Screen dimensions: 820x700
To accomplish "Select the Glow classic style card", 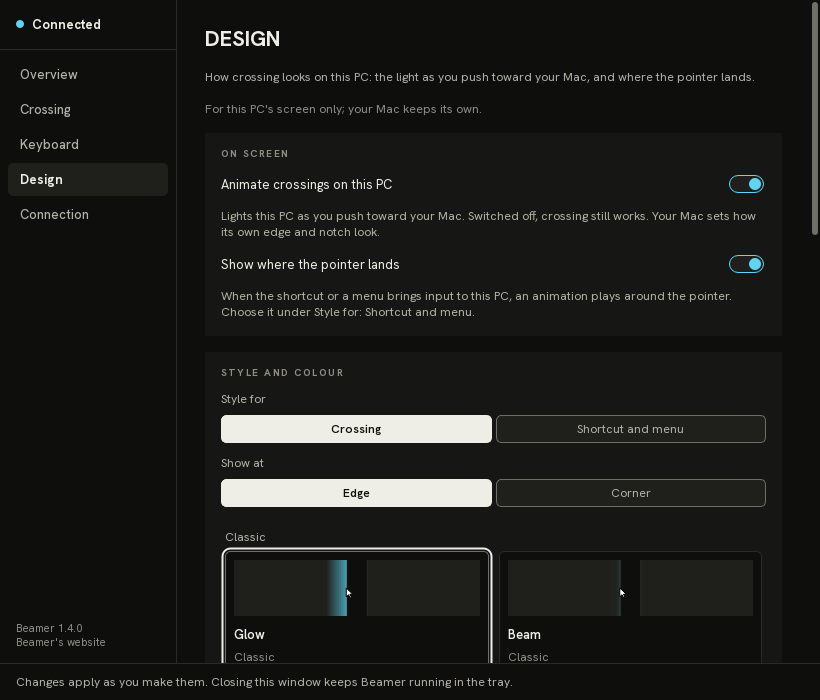I will (357, 606).
